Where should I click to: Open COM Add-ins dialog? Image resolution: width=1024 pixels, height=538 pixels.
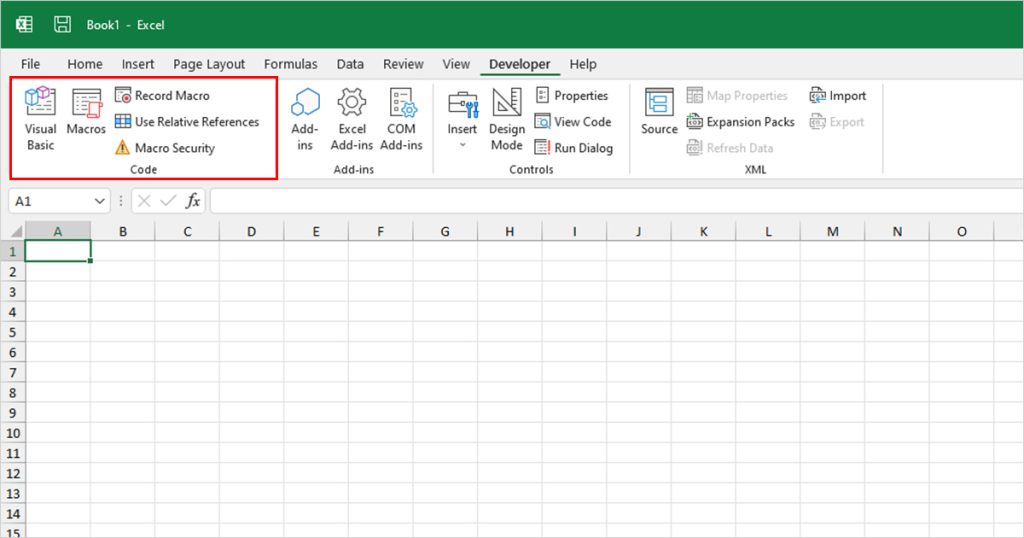click(401, 119)
